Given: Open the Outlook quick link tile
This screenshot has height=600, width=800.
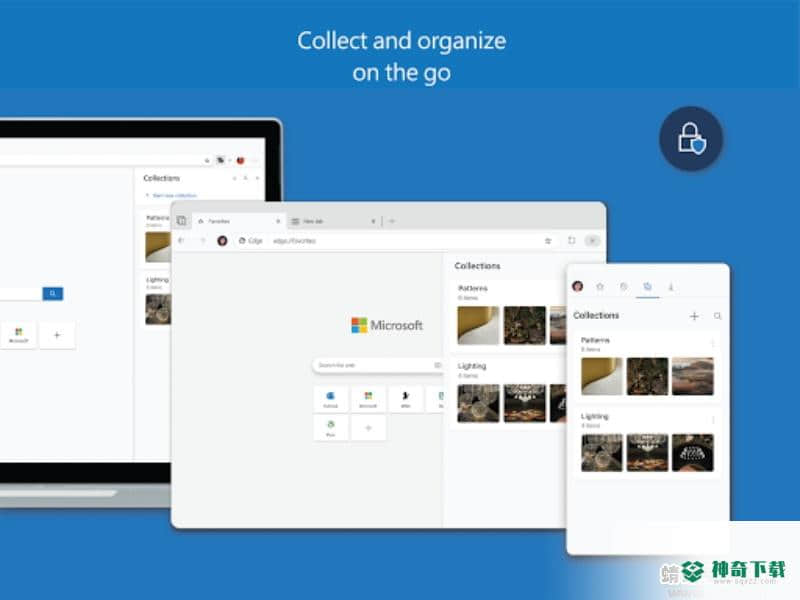Looking at the screenshot, I should [331, 398].
